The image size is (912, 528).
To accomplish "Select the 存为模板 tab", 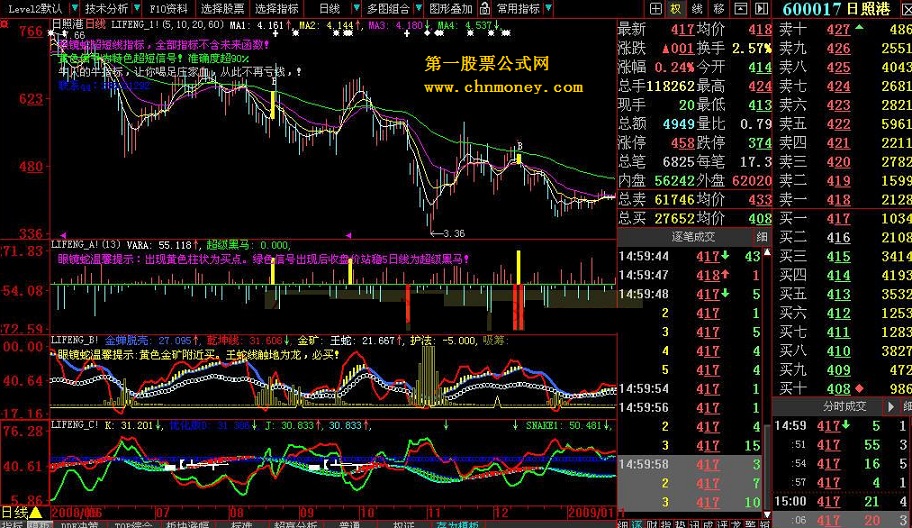I will (x=457, y=525).
